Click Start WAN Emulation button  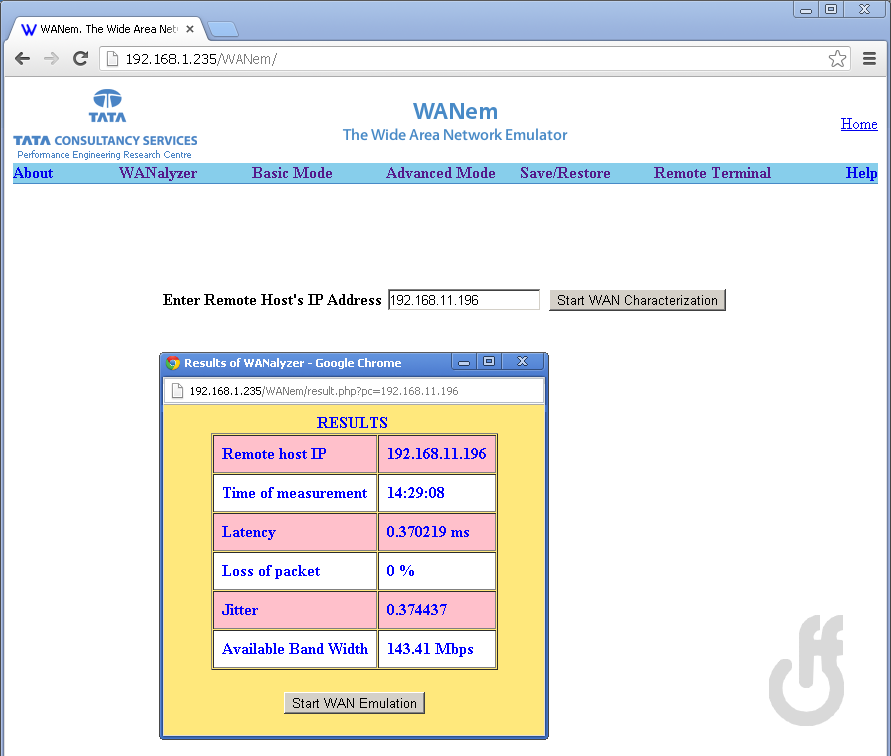point(354,703)
